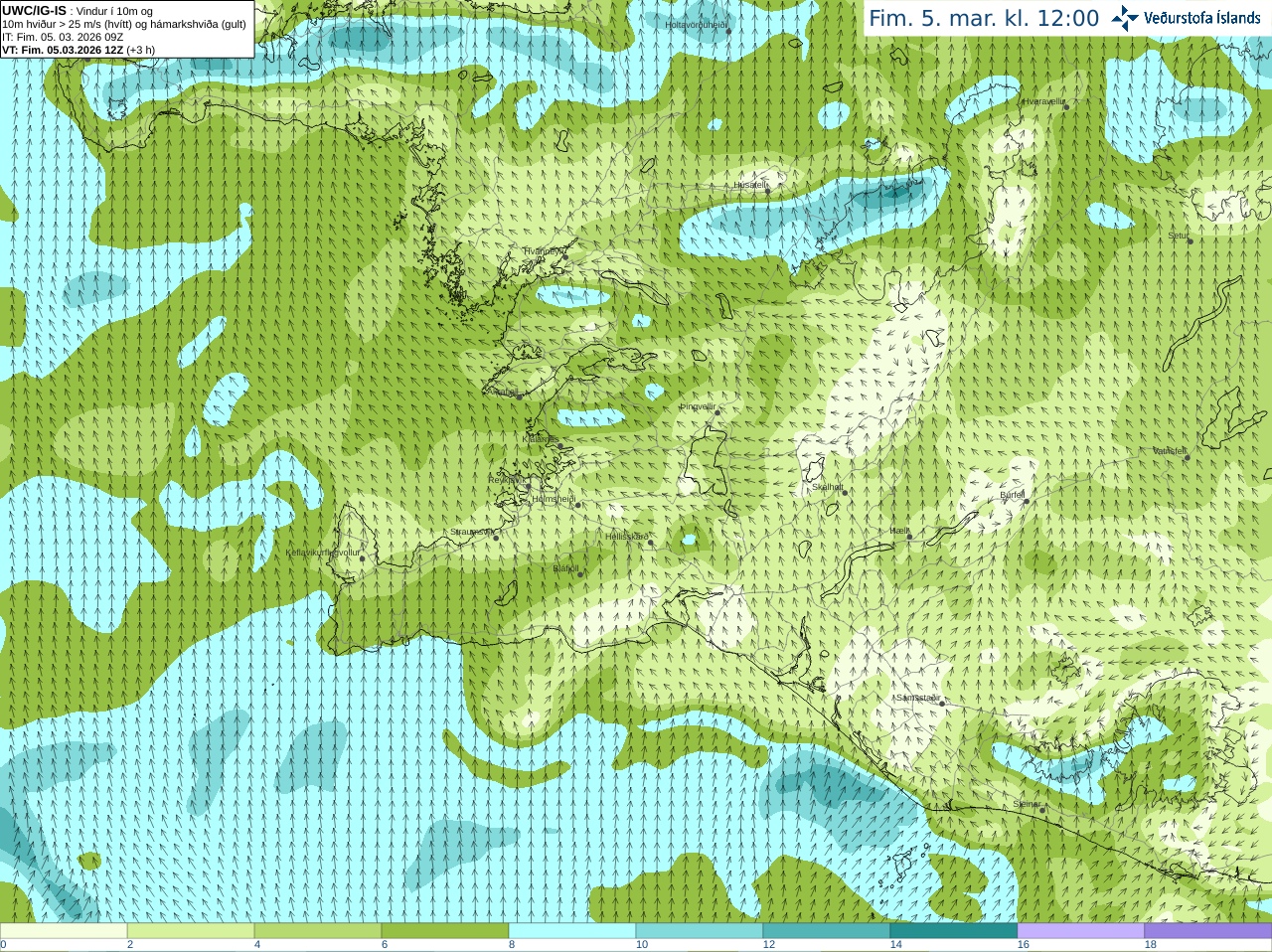
Task: Click the 2–4 m/s legend color
Action: click(191, 931)
